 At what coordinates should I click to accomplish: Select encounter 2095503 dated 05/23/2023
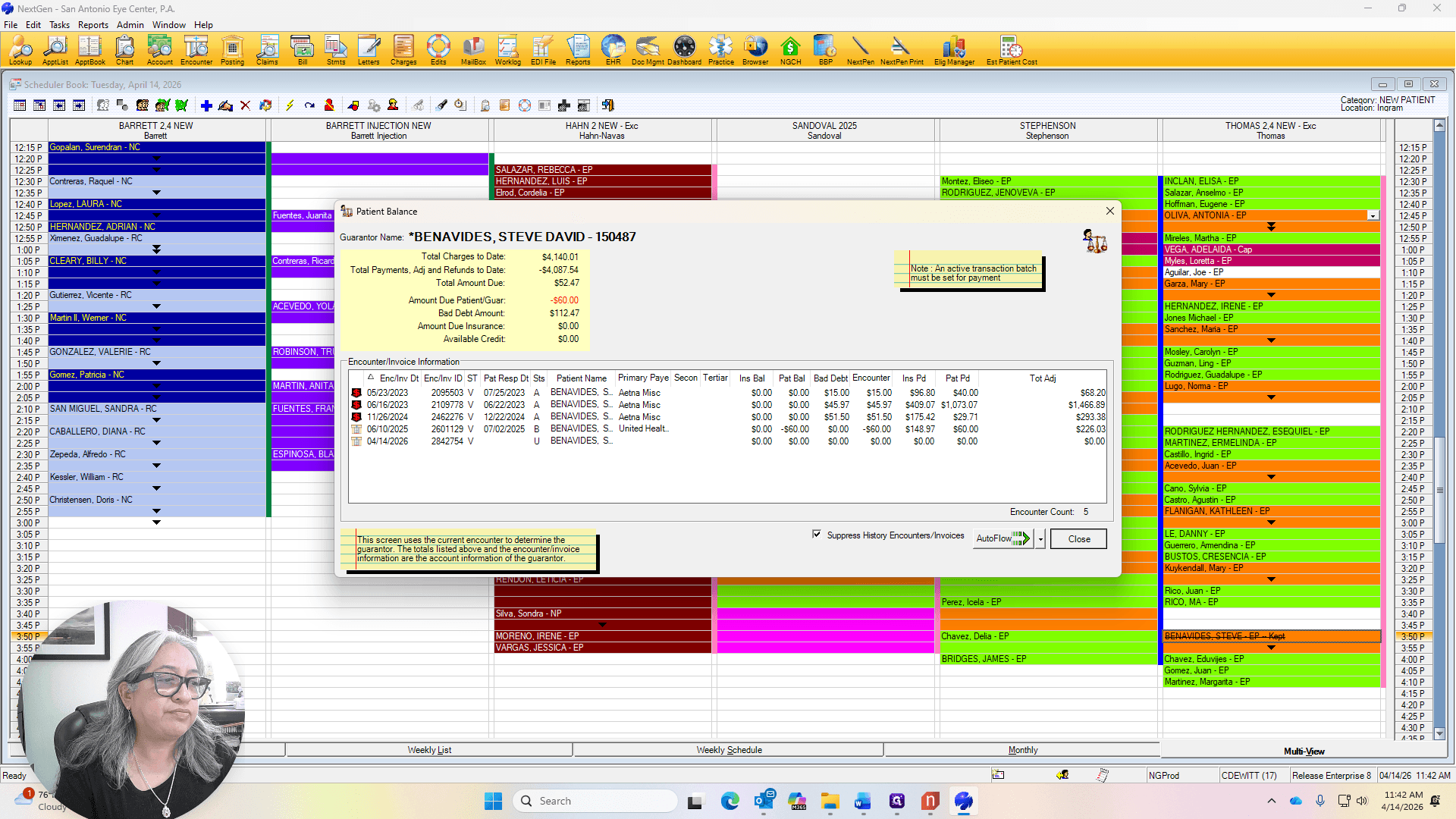coord(728,393)
